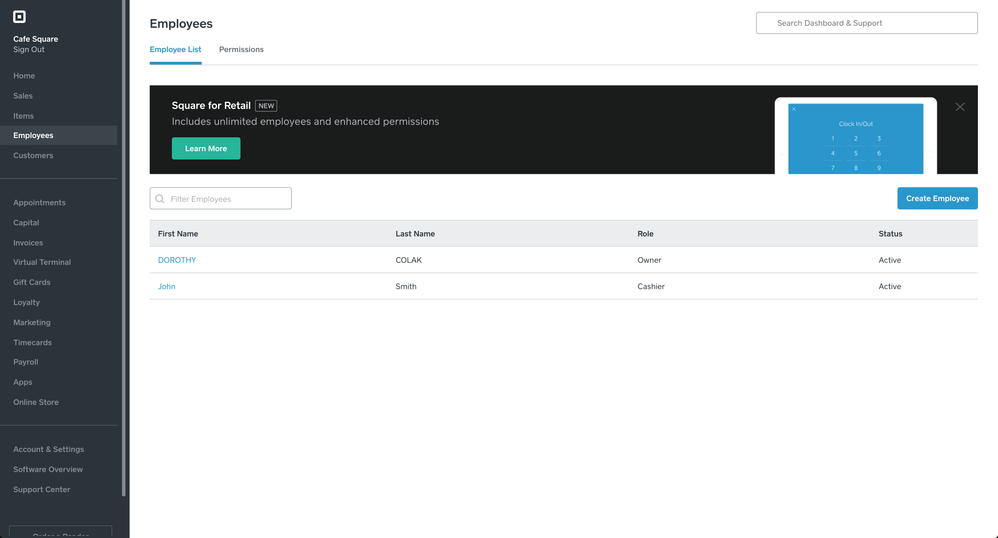Viewport: 998px width, 538px height.
Task: Open the Sales section
Action: [23, 96]
